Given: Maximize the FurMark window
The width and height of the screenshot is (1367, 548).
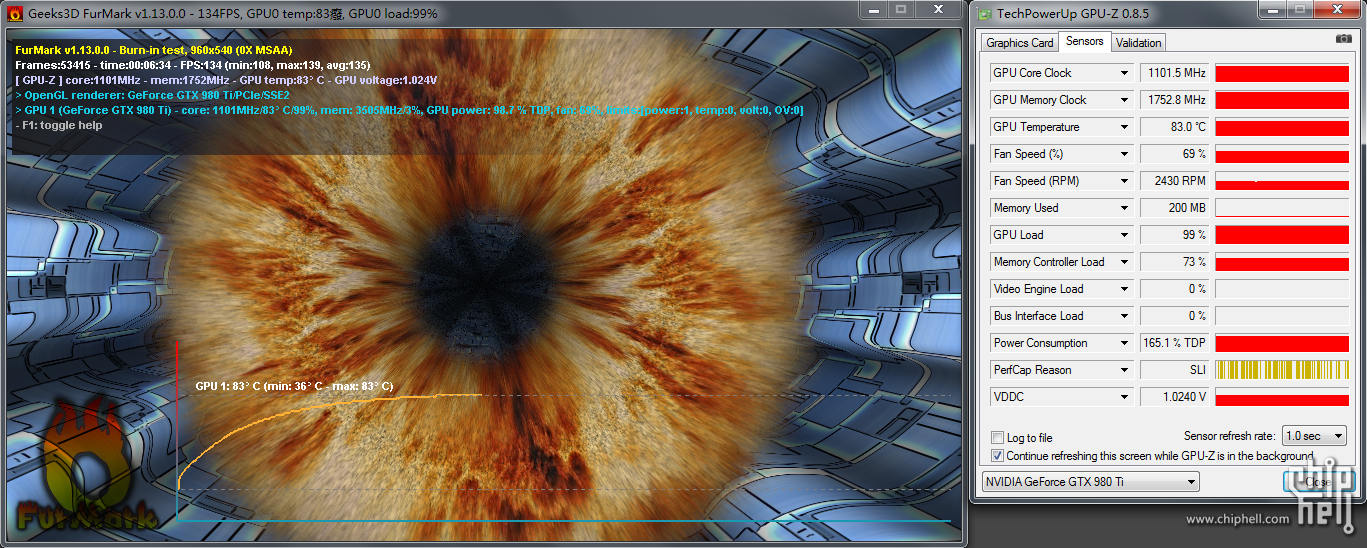Looking at the screenshot, I should [901, 9].
